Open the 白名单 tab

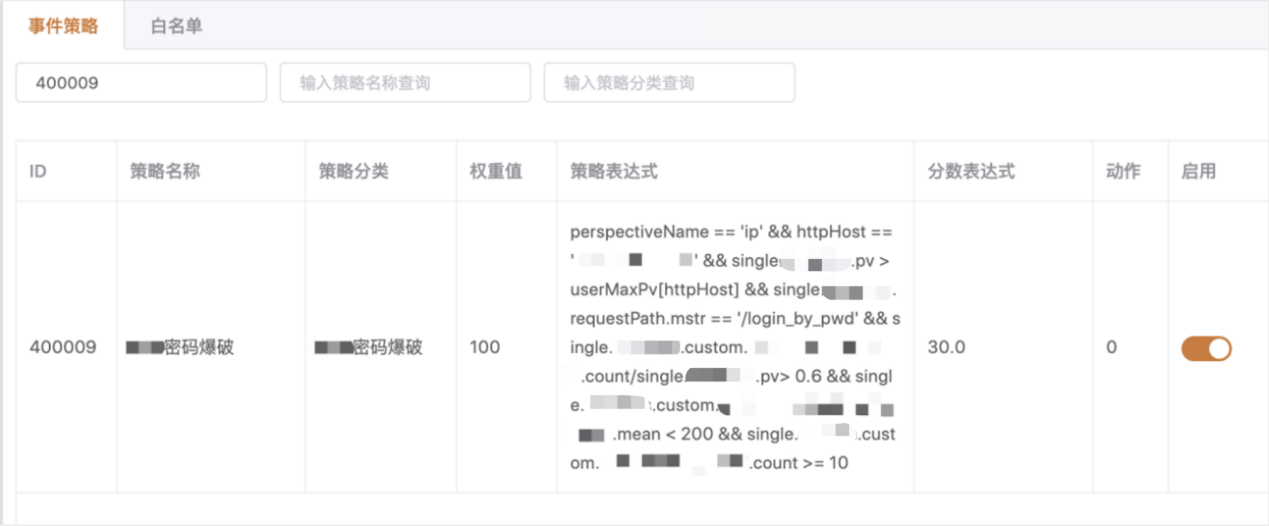click(177, 26)
